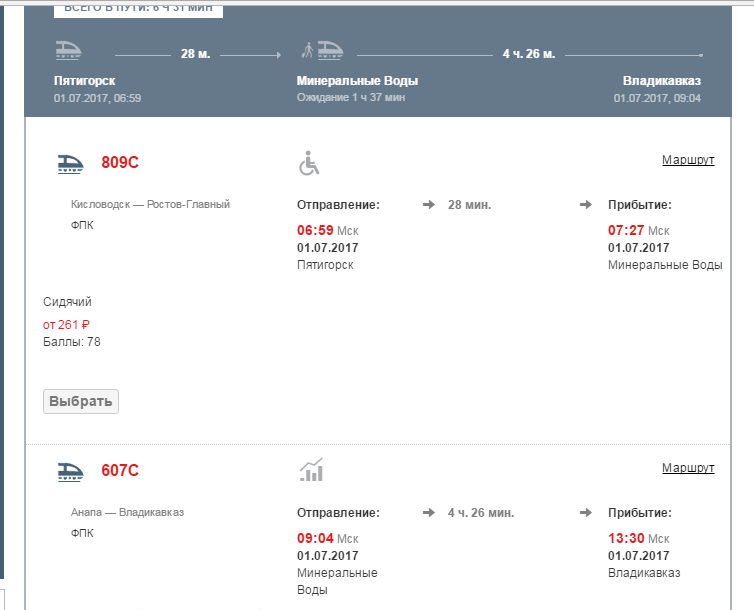
Task: Click the transfer icon above Минеральные Воды
Action: [323, 50]
